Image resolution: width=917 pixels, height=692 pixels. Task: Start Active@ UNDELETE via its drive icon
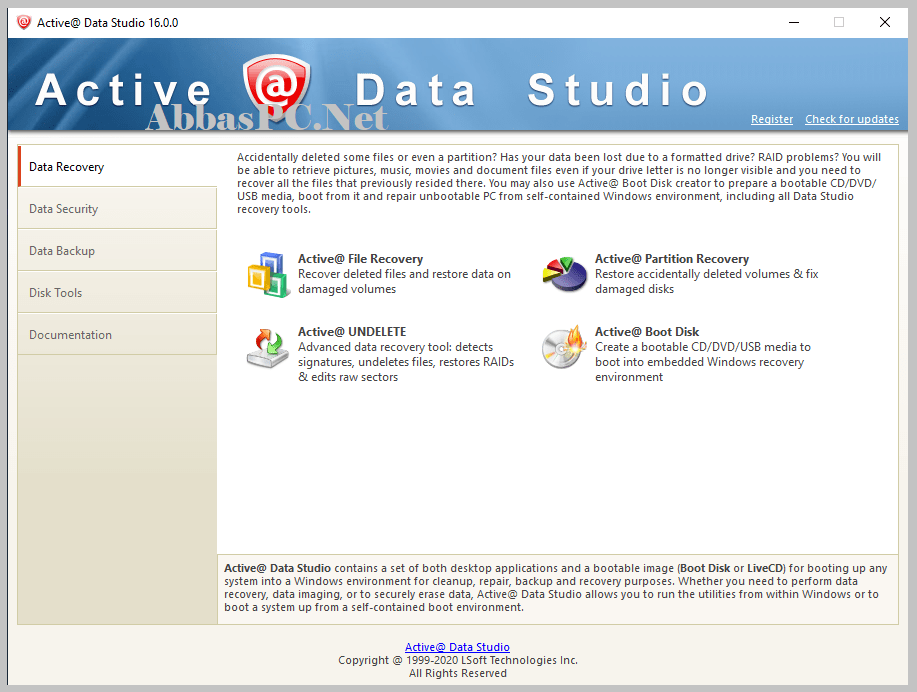pos(268,348)
